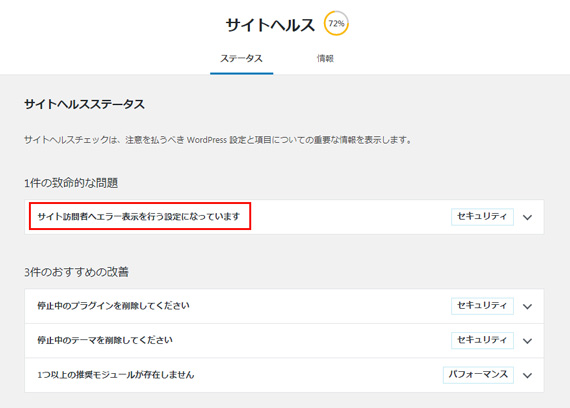Click the サイトヘルスステータス heading
Image resolution: width=570 pixels, height=408 pixels.
[84, 104]
